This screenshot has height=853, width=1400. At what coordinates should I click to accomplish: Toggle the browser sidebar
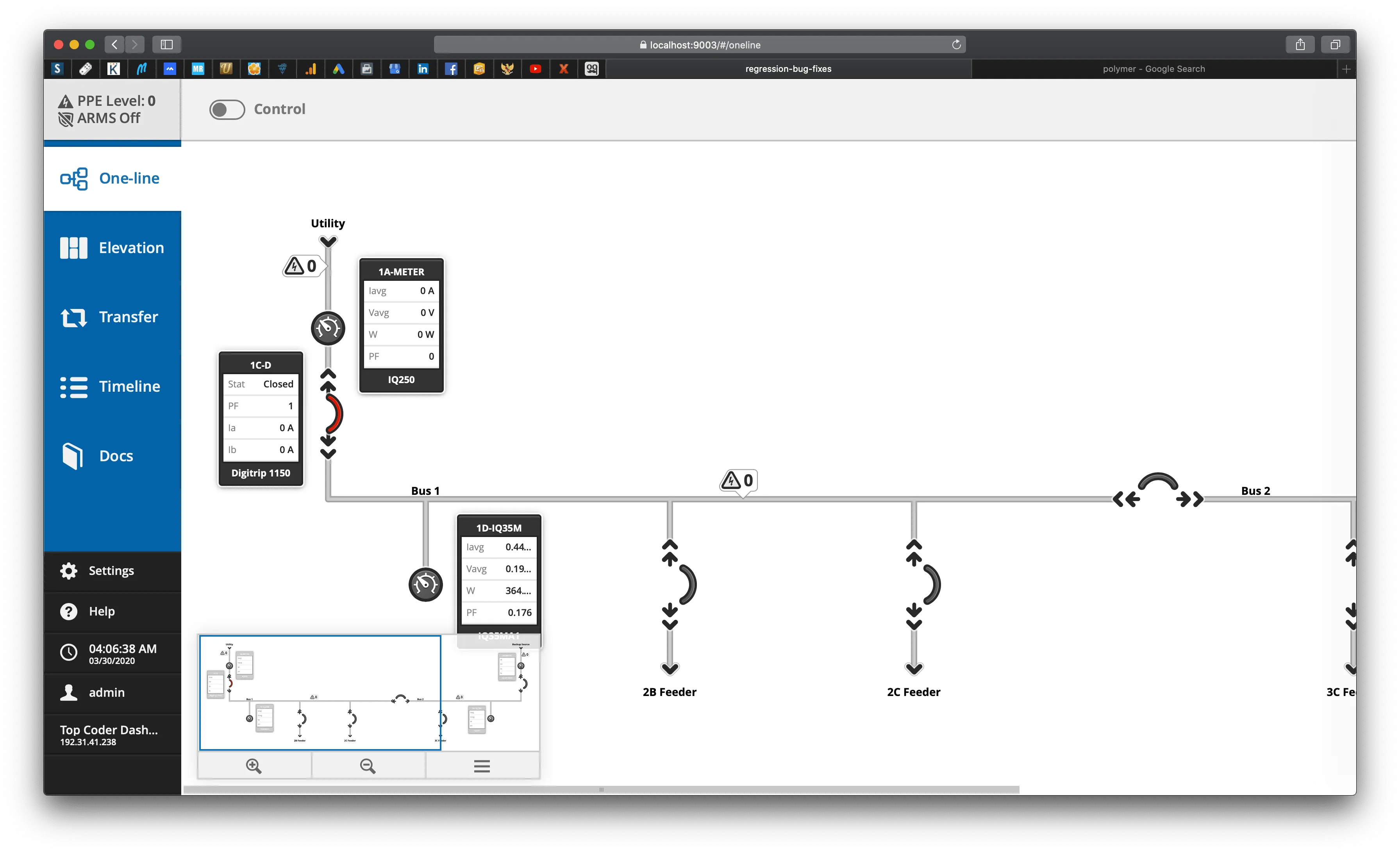coord(166,44)
